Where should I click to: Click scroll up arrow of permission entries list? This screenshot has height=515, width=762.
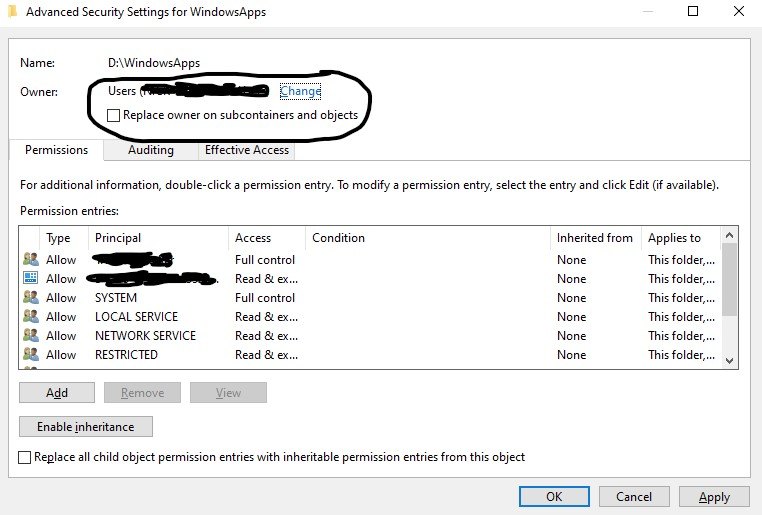729,235
